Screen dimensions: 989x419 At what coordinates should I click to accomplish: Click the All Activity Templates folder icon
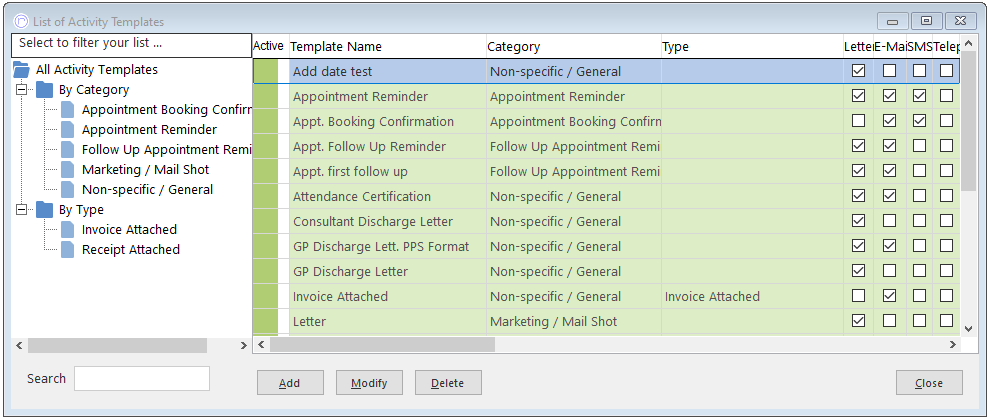pos(21,69)
